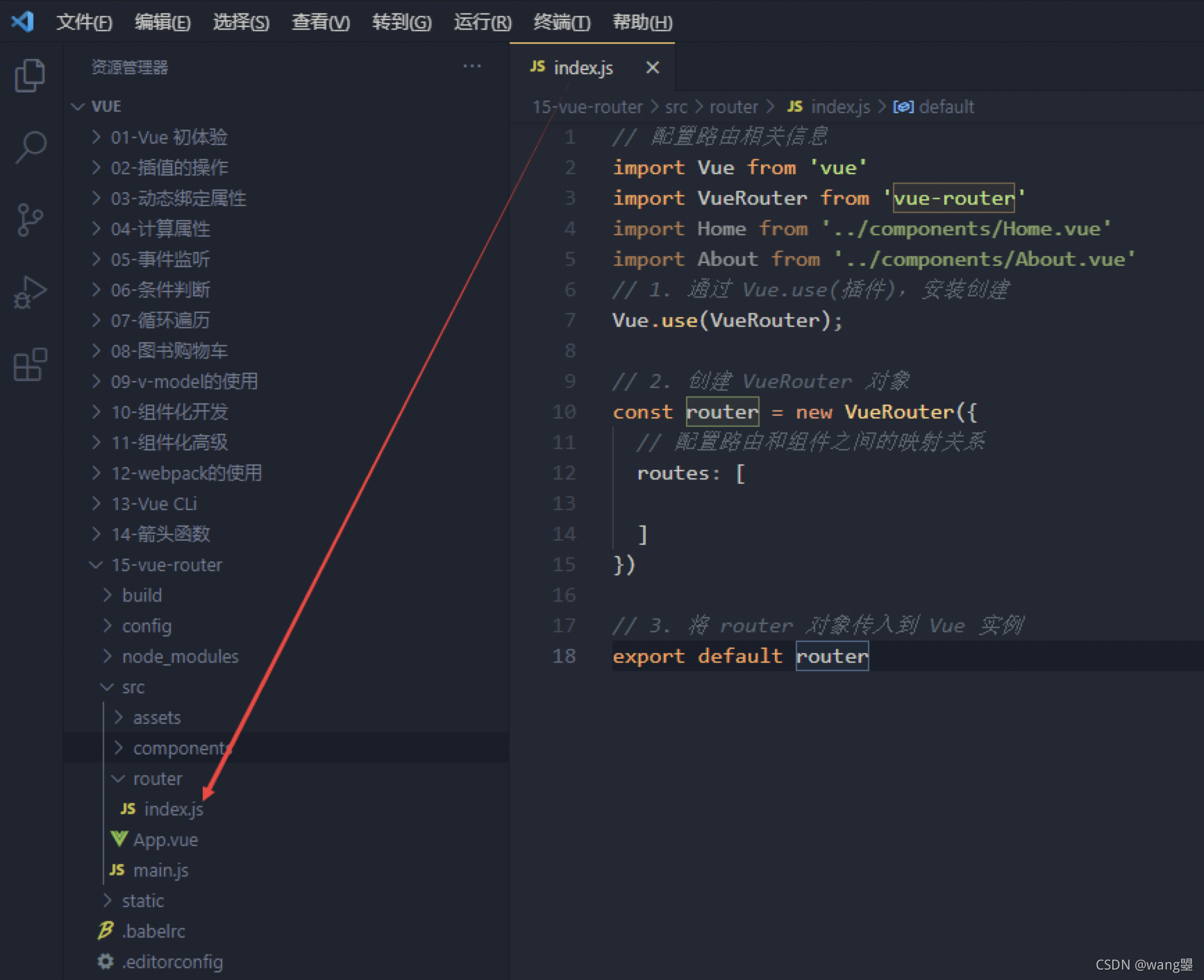Open the 终端(T) menu
This screenshot has width=1204, height=980.
pos(562,22)
